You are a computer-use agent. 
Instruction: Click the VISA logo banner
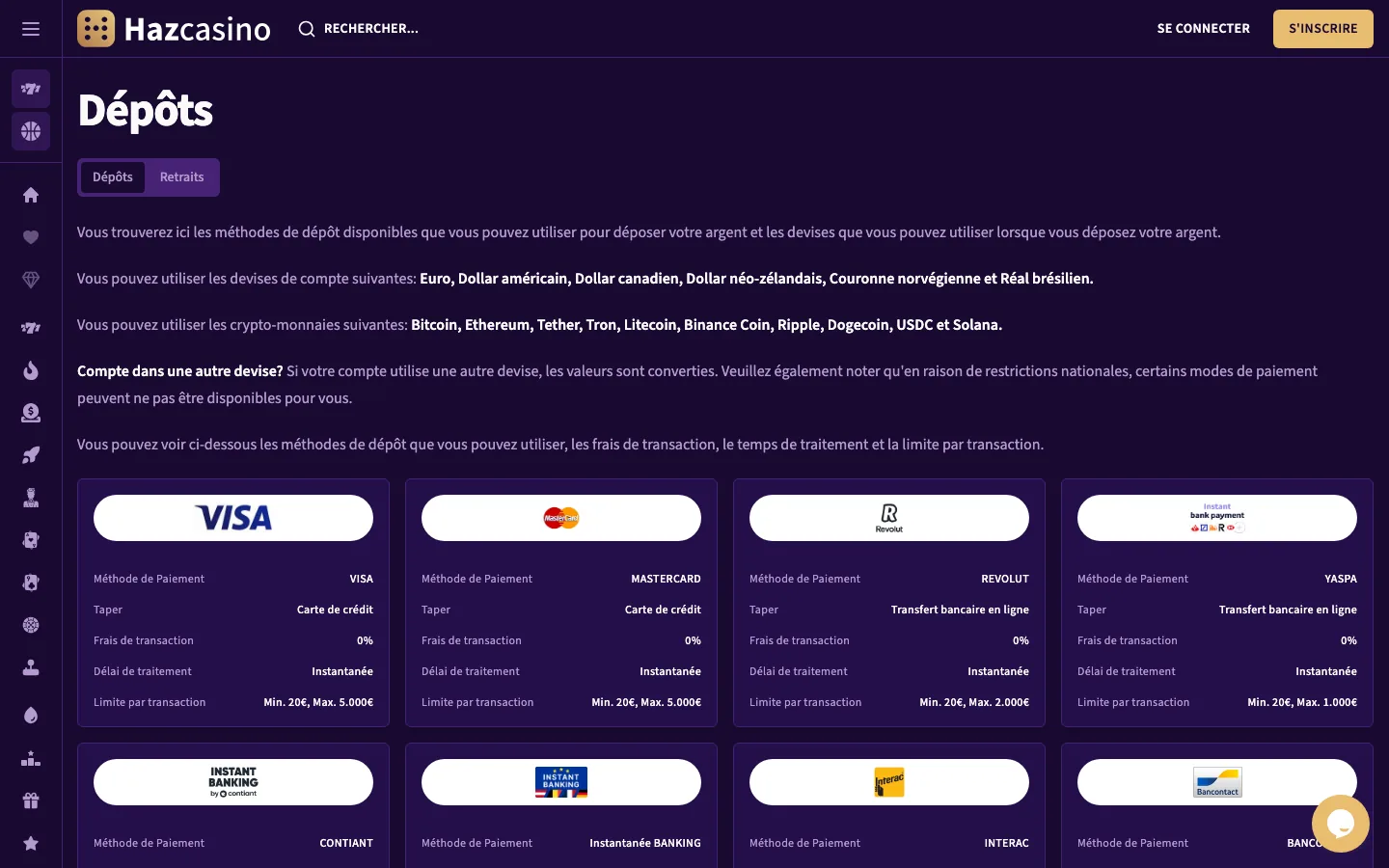click(233, 518)
